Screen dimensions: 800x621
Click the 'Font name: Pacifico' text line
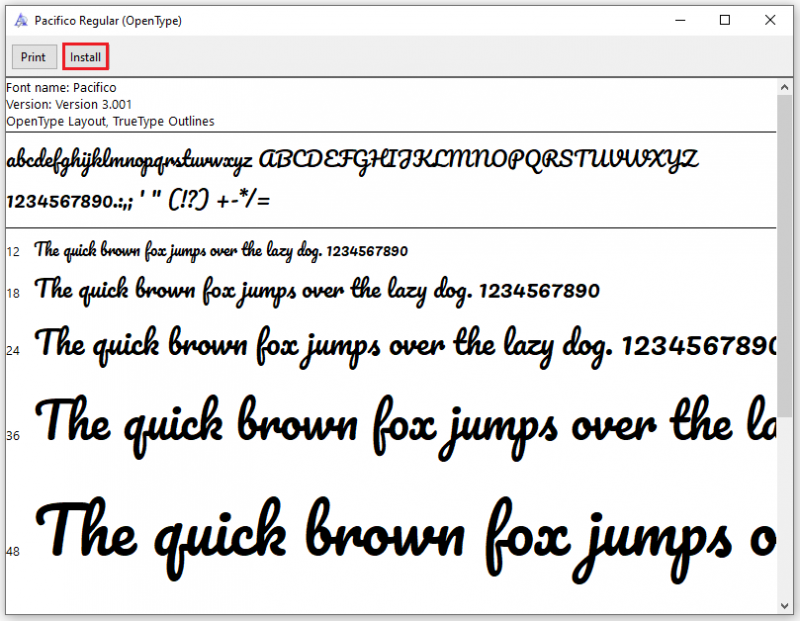61,88
